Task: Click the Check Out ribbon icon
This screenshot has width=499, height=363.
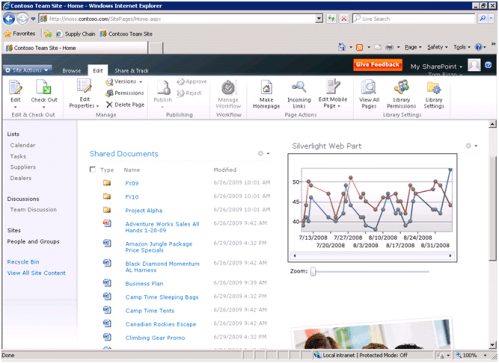Action: click(x=44, y=87)
